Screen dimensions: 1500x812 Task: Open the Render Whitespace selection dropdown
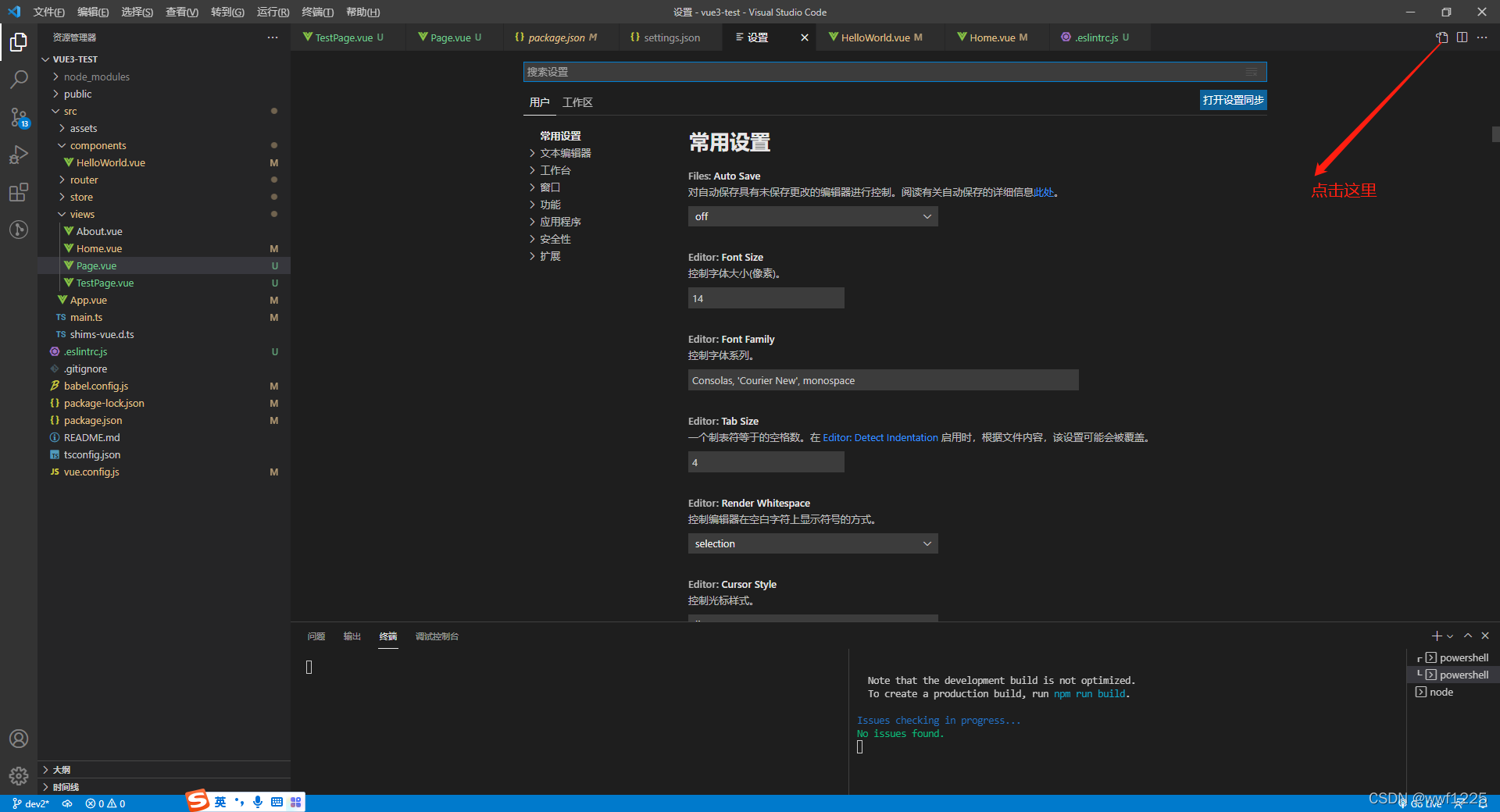coord(812,543)
